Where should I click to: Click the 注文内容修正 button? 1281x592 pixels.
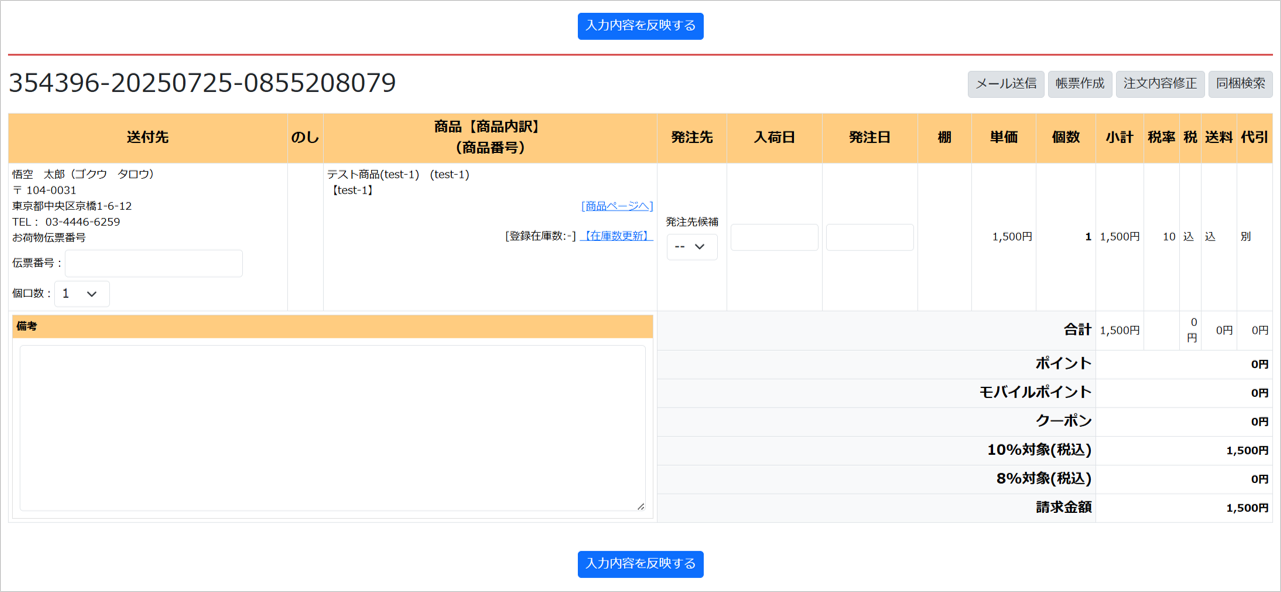pyautogui.click(x=1159, y=84)
